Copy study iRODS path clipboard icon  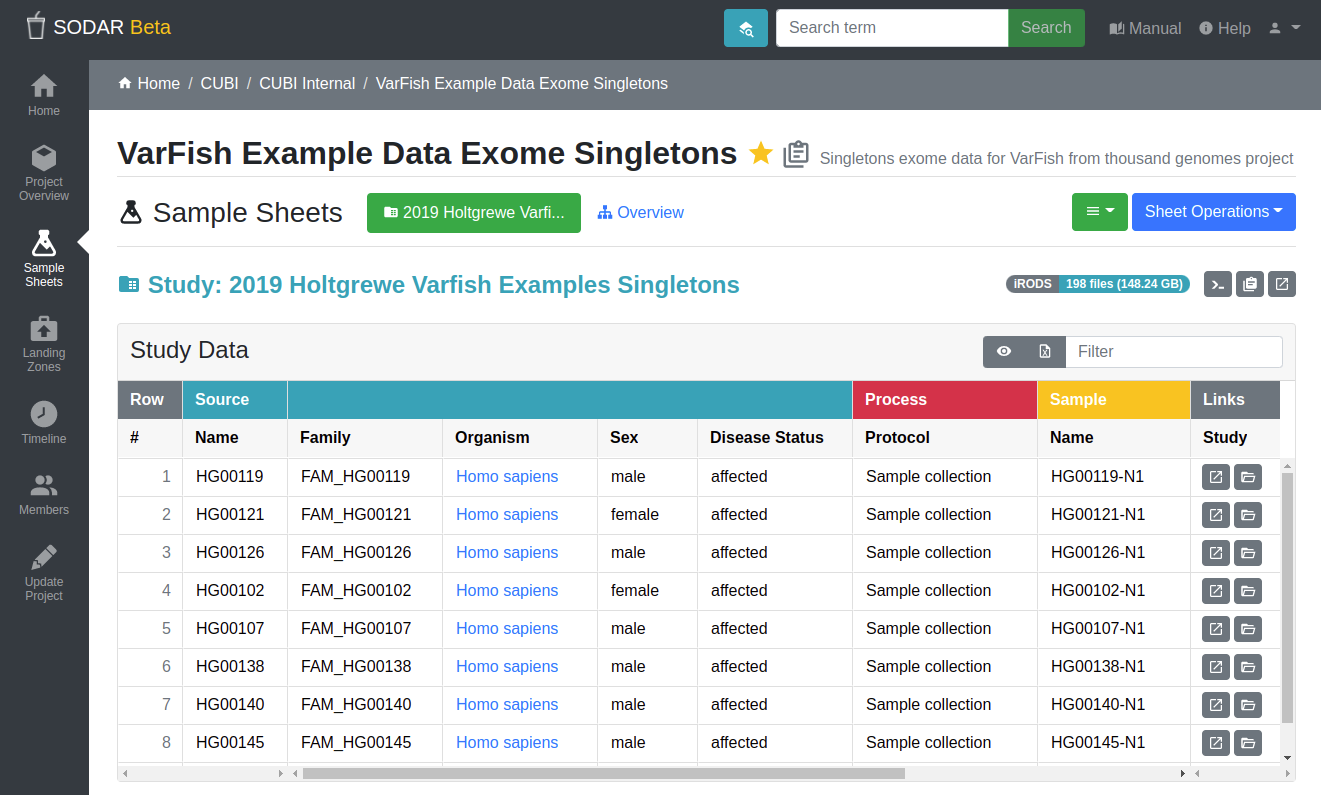click(x=1250, y=284)
